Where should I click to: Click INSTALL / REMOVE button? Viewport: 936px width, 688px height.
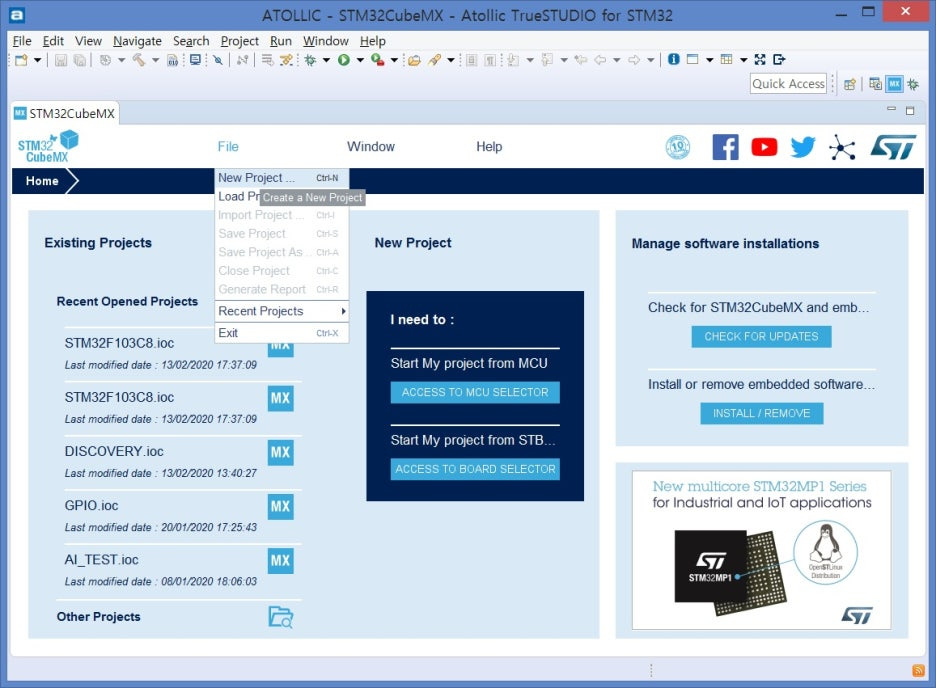[x=762, y=414]
